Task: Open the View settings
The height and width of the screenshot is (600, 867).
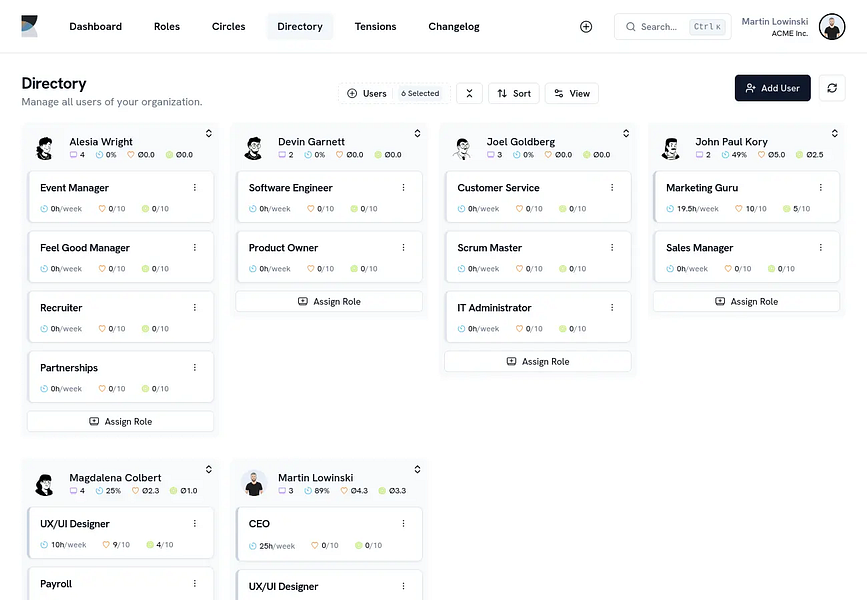Action: coord(572,93)
